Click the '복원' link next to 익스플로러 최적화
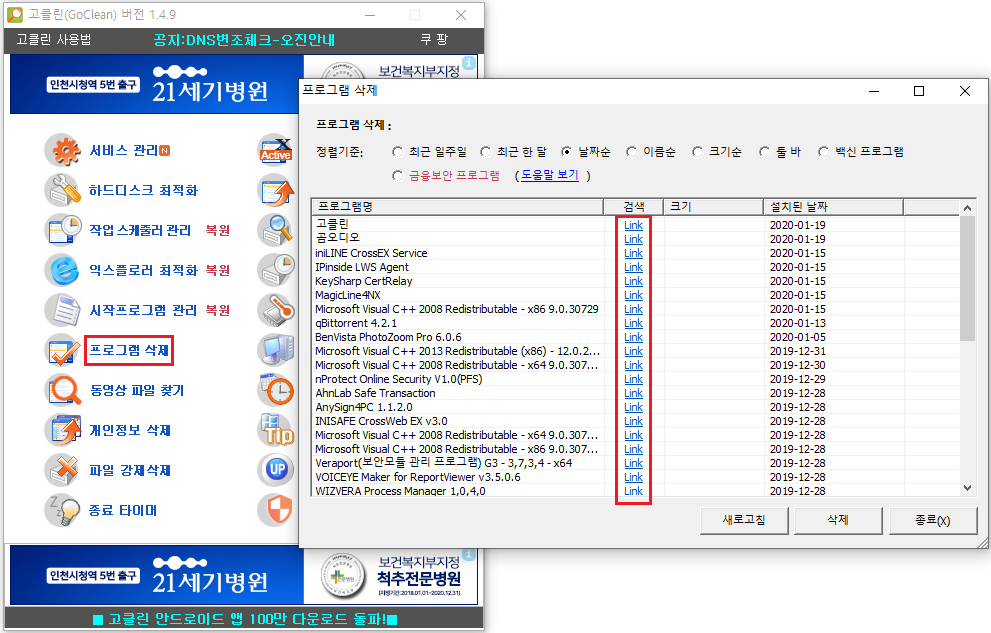The height and width of the screenshot is (633, 991). (x=217, y=270)
